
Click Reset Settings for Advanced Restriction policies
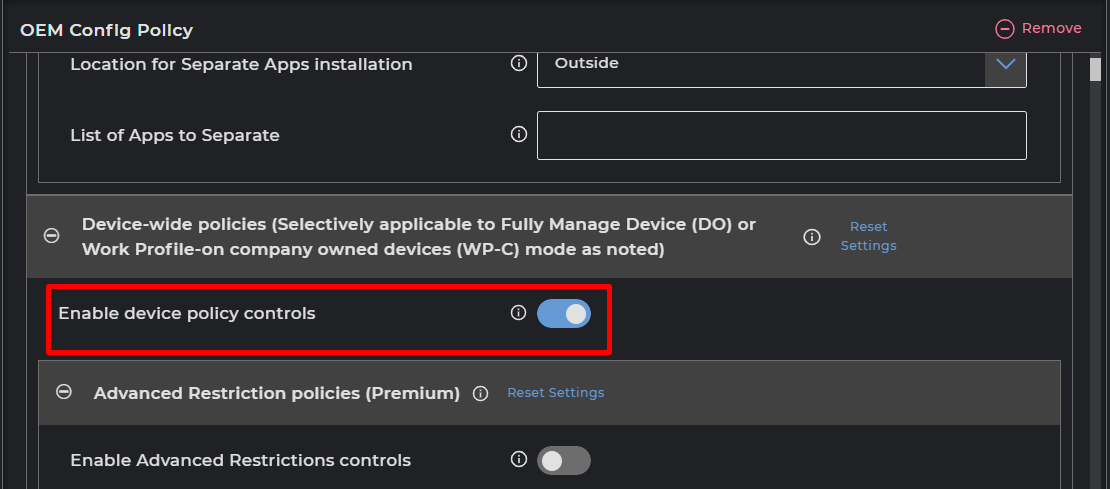[555, 393]
